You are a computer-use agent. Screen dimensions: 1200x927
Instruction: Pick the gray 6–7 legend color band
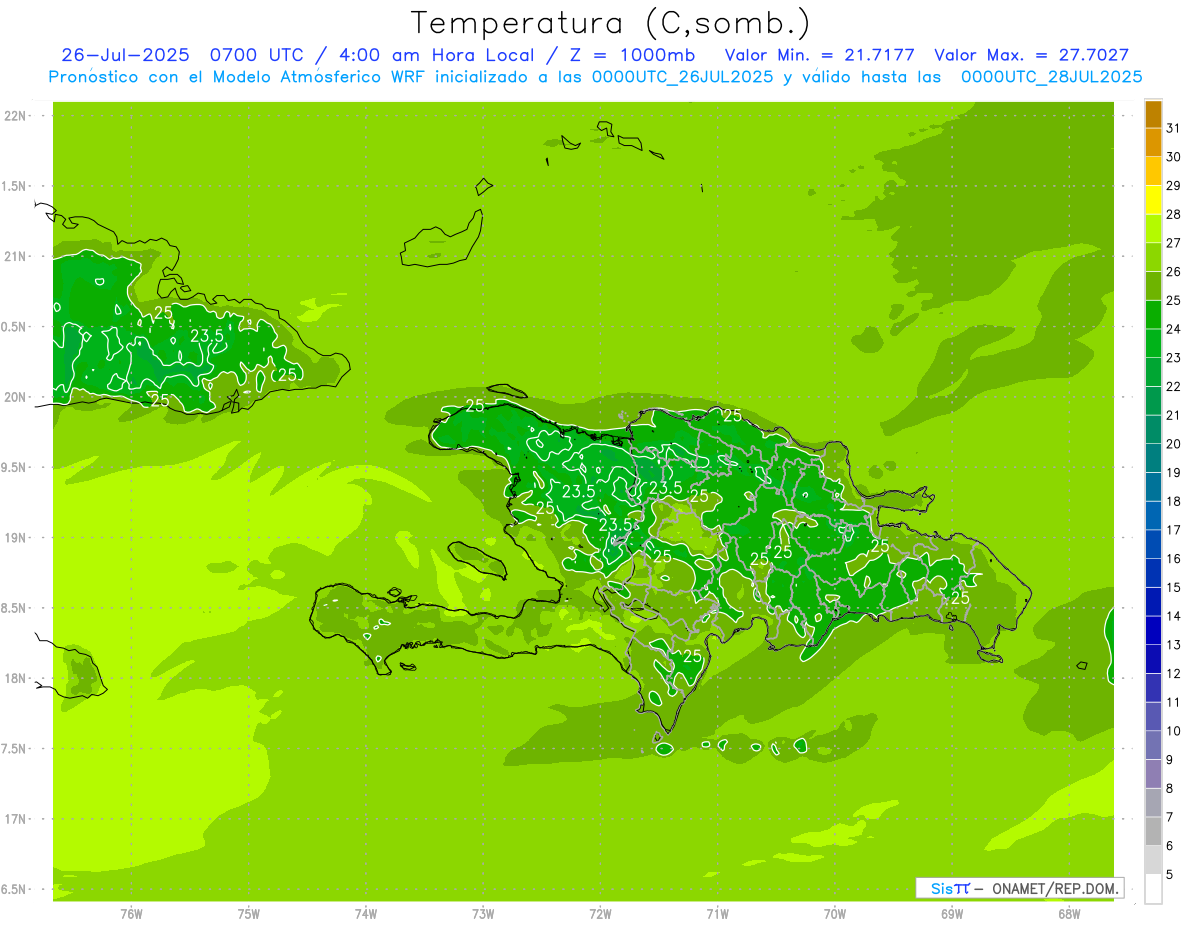coord(1154,832)
